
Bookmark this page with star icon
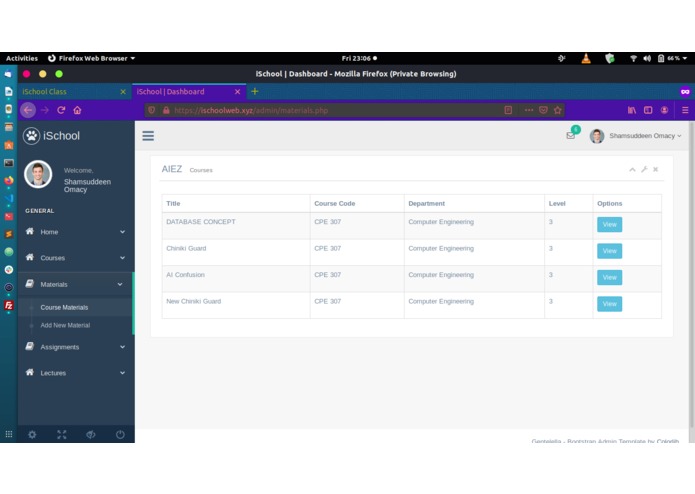[558, 110]
